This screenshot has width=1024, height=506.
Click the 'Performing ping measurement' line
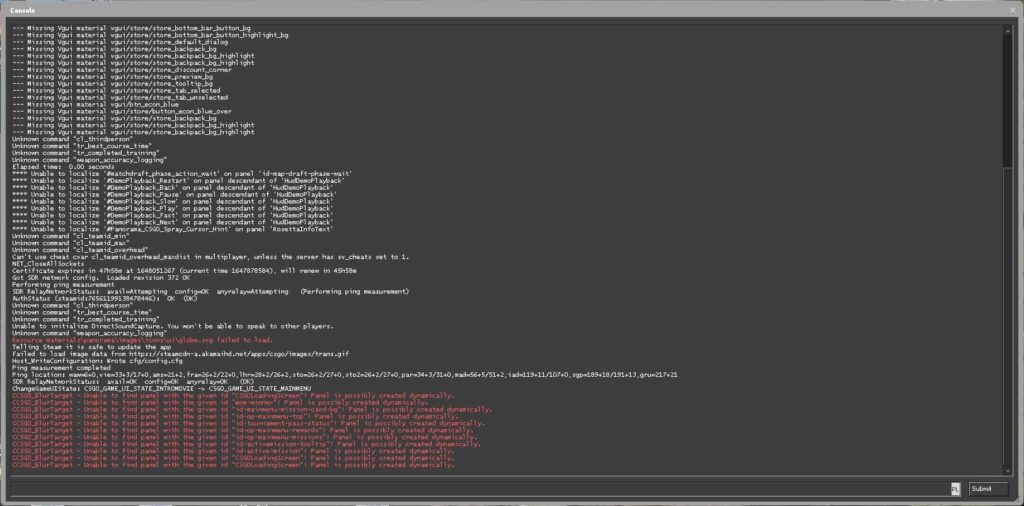[x=63, y=285]
